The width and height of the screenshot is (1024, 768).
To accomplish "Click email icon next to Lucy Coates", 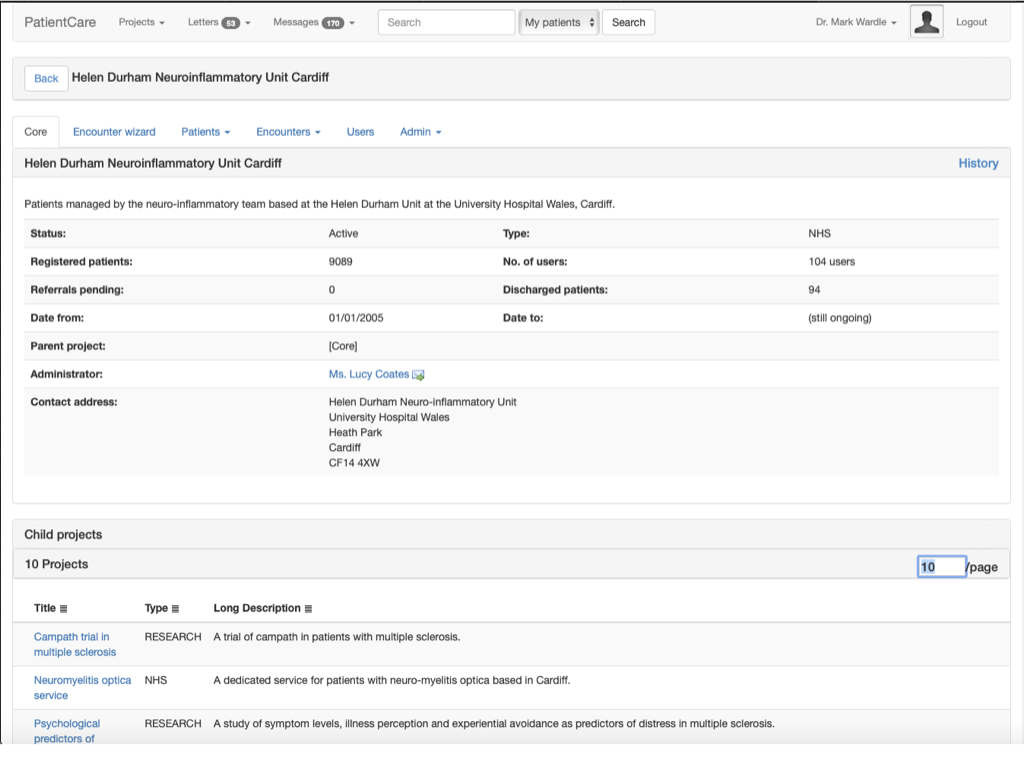I will 419,375.
